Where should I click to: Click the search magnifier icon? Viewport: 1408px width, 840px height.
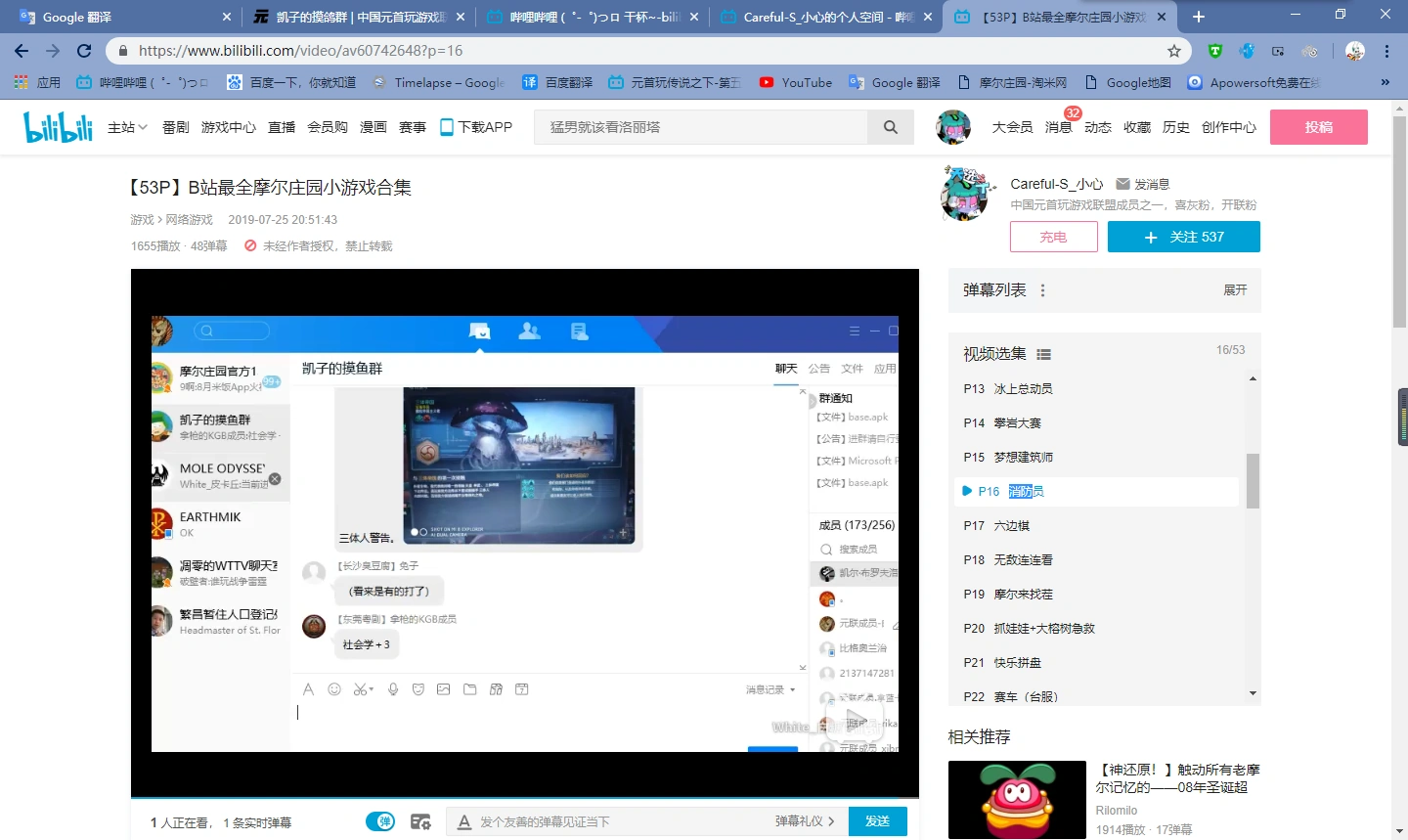890,126
